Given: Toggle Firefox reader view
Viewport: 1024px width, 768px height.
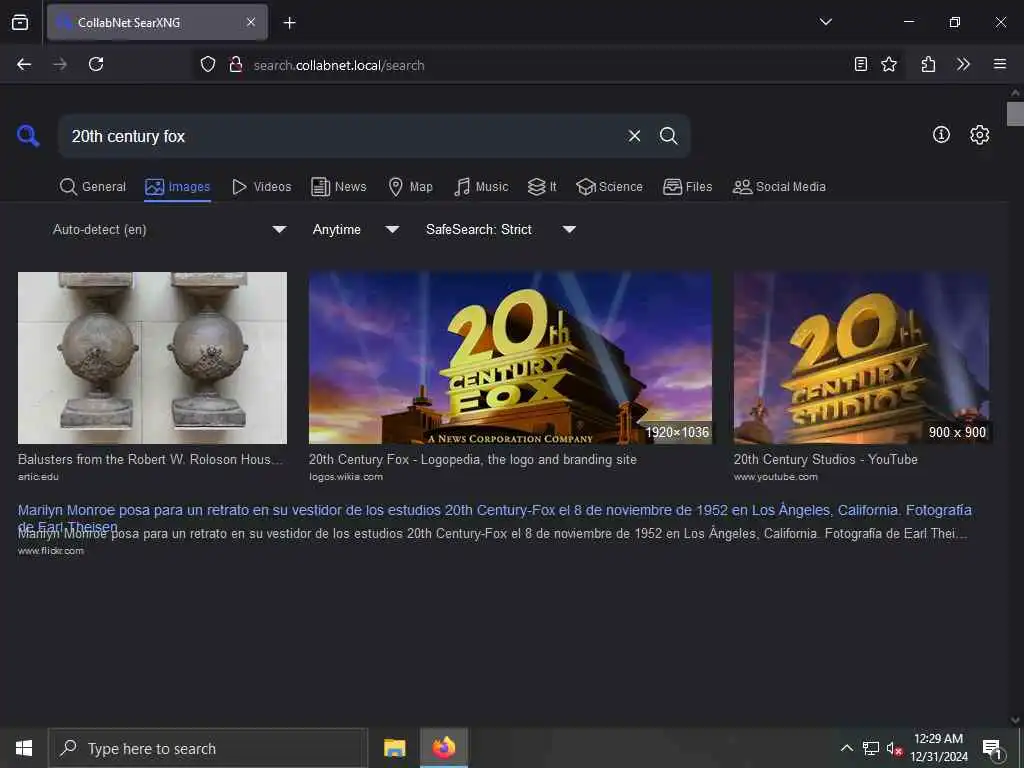Looking at the screenshot, I should coord(861,64).
